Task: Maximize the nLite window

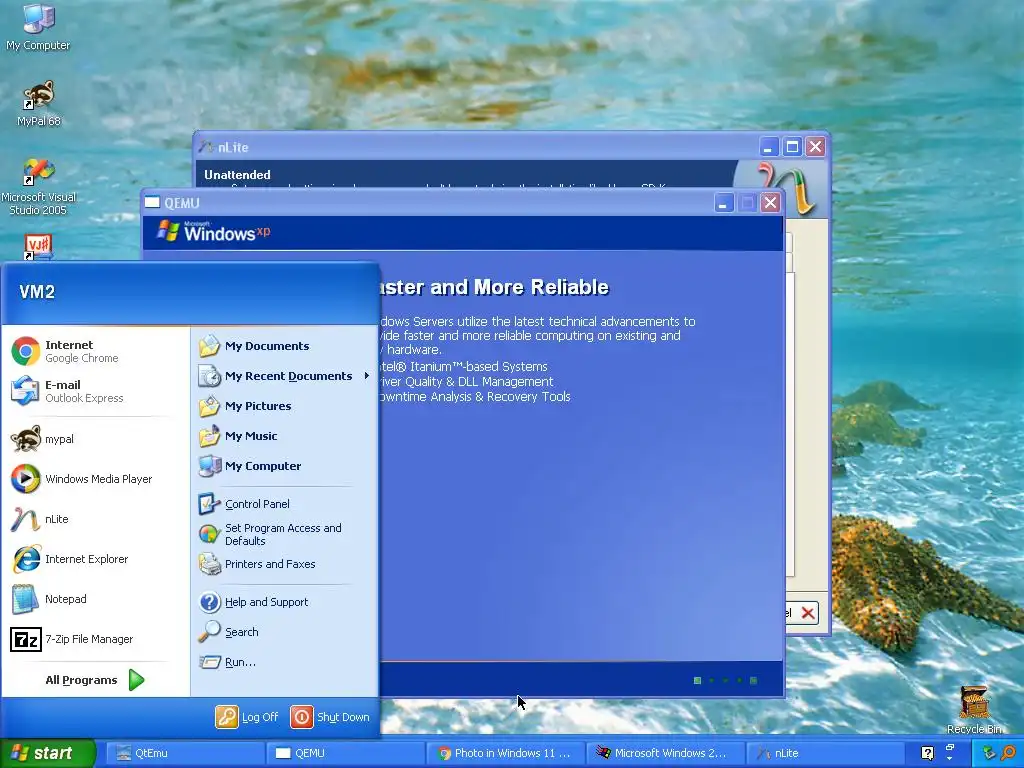Action: [792, 147]
